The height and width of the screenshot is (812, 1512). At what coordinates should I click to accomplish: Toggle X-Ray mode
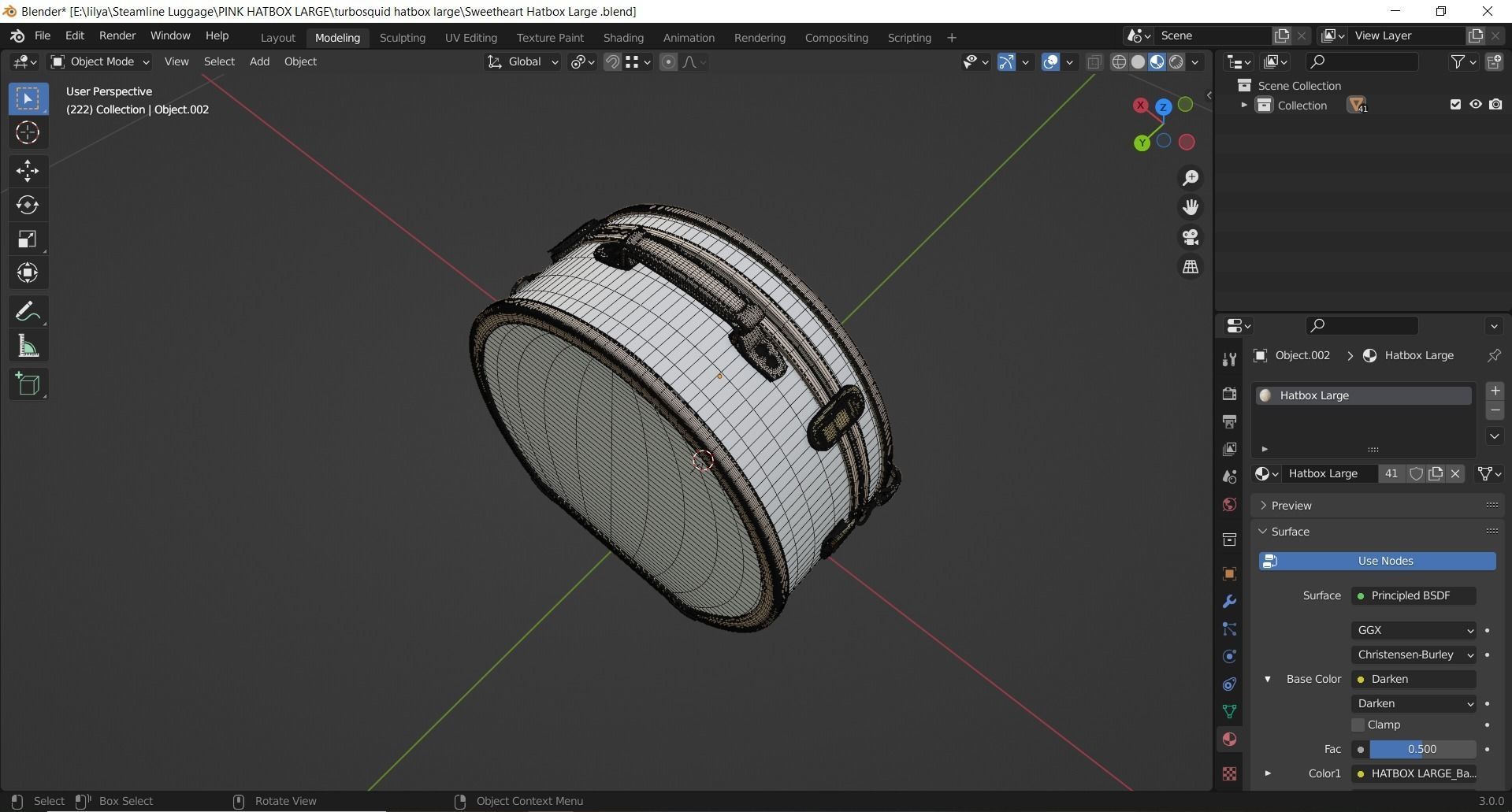[x=1094, y=62]
